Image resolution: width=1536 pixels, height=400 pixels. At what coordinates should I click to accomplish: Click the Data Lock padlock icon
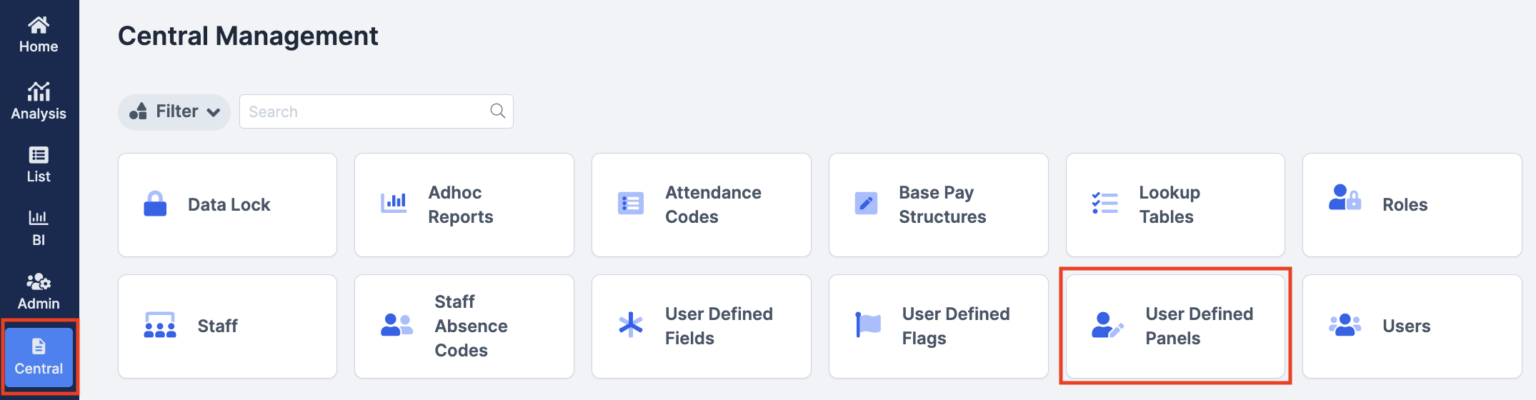155,204
